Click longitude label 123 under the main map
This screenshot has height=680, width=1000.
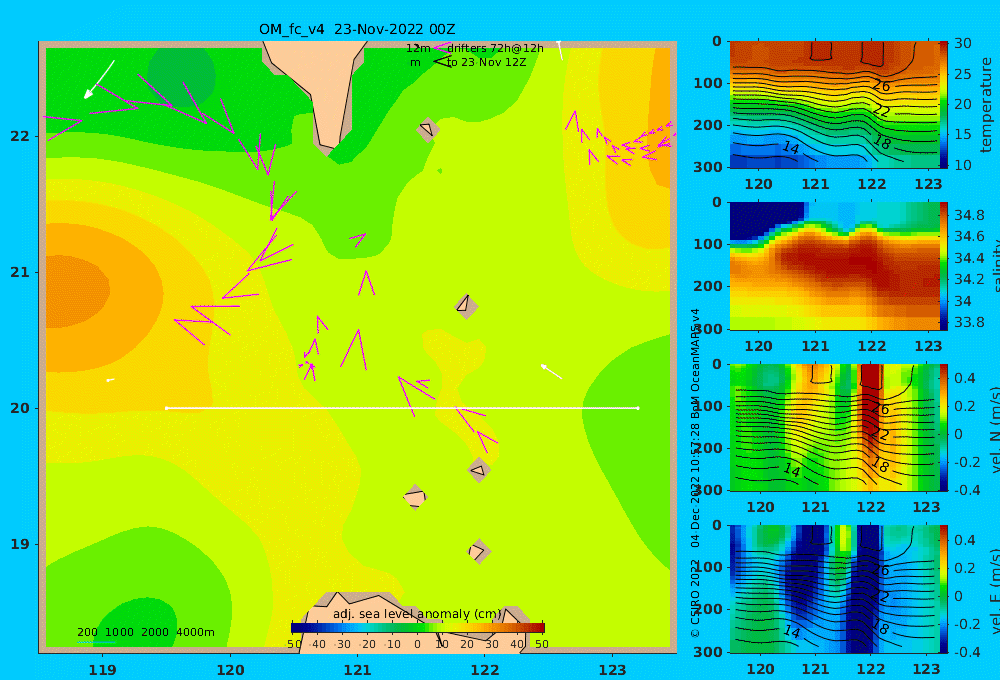(x=612, y=670)
